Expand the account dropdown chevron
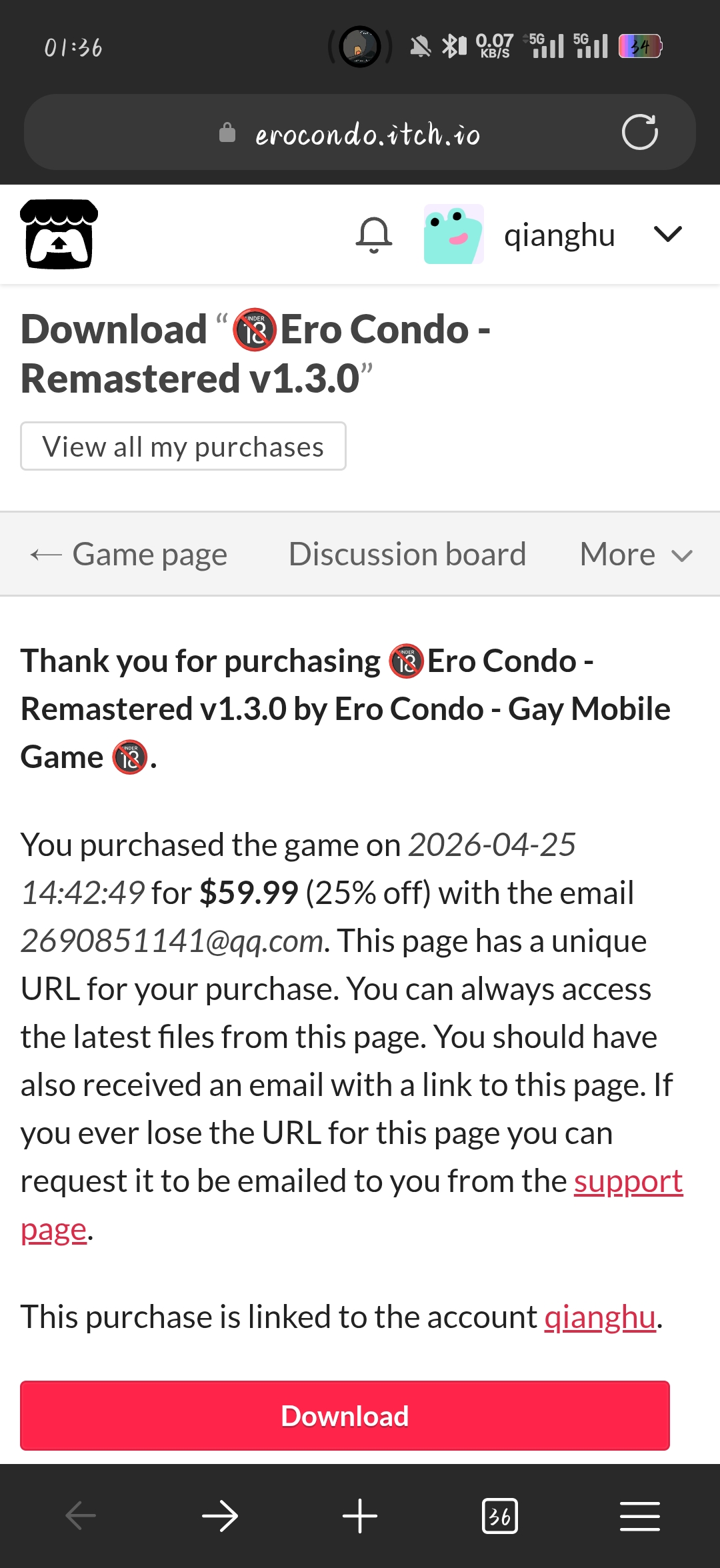Image resolution: width=720 pixels, height=1568 pixels. pos(667,234)
